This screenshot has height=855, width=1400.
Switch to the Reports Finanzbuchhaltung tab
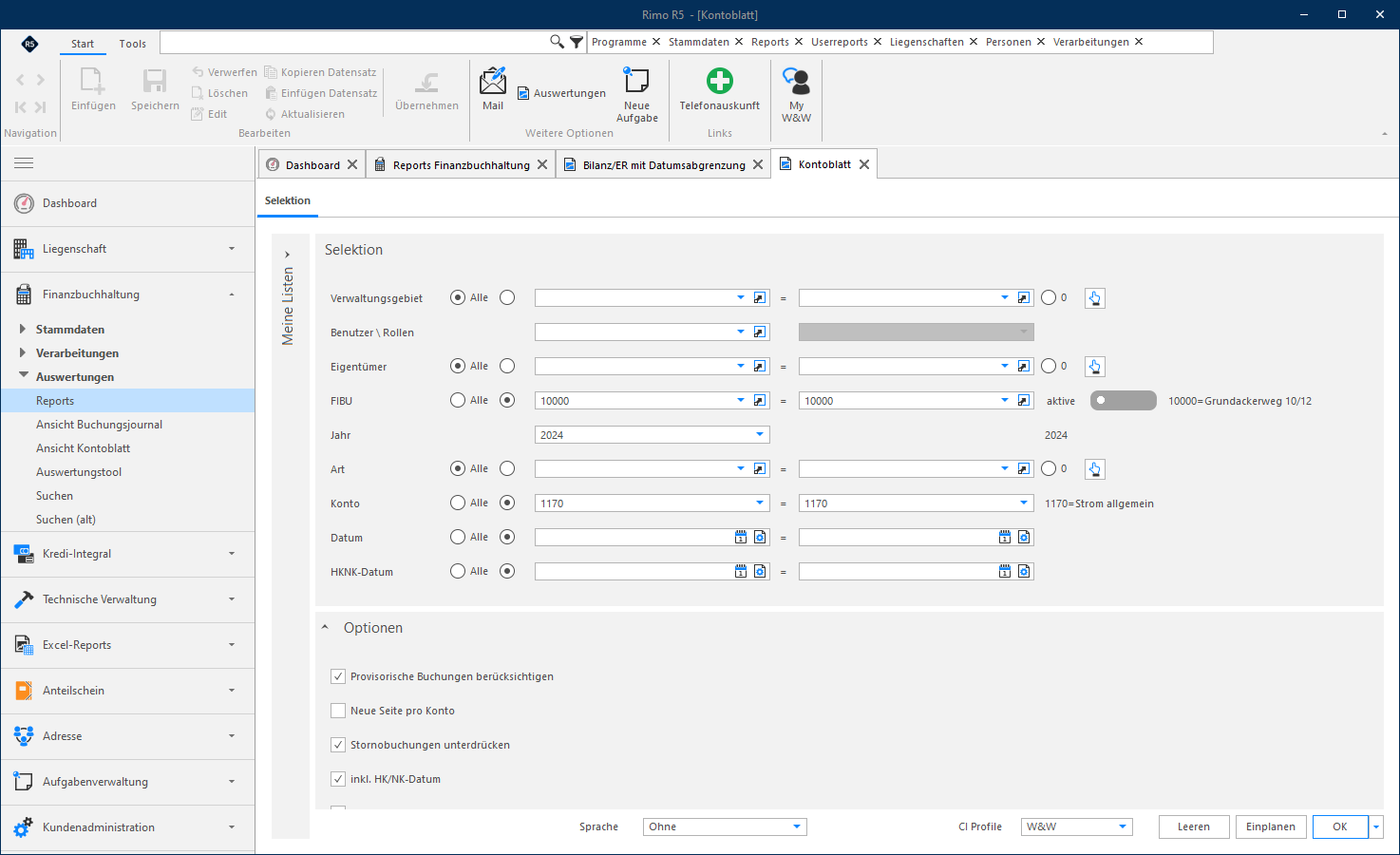pyautogui.click(x=461, y=164)
